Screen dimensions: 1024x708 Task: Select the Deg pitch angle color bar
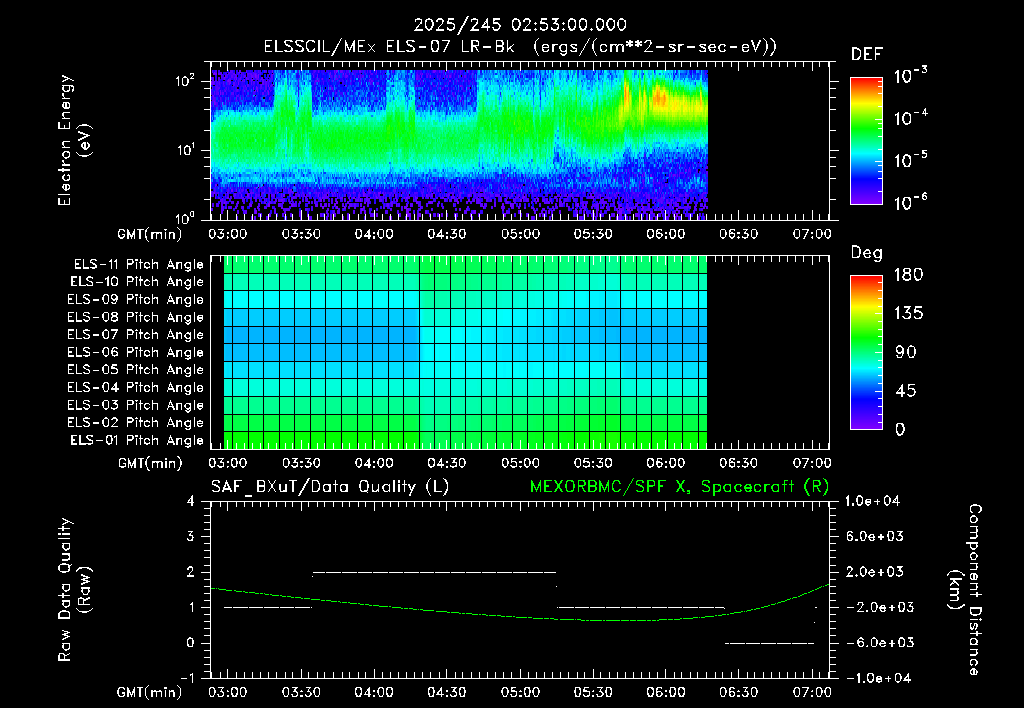point(866,352)
